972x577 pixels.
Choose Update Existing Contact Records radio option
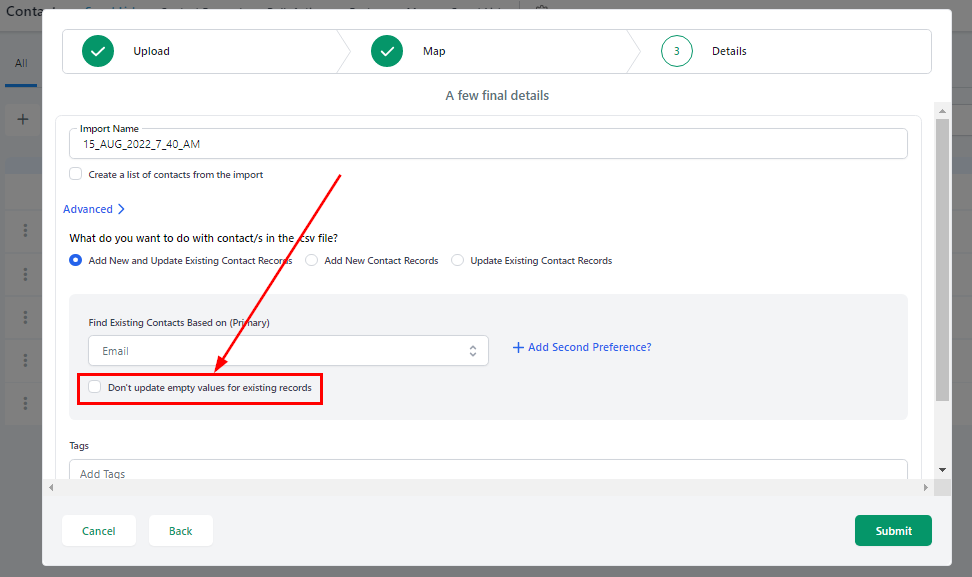click(458, 260)
